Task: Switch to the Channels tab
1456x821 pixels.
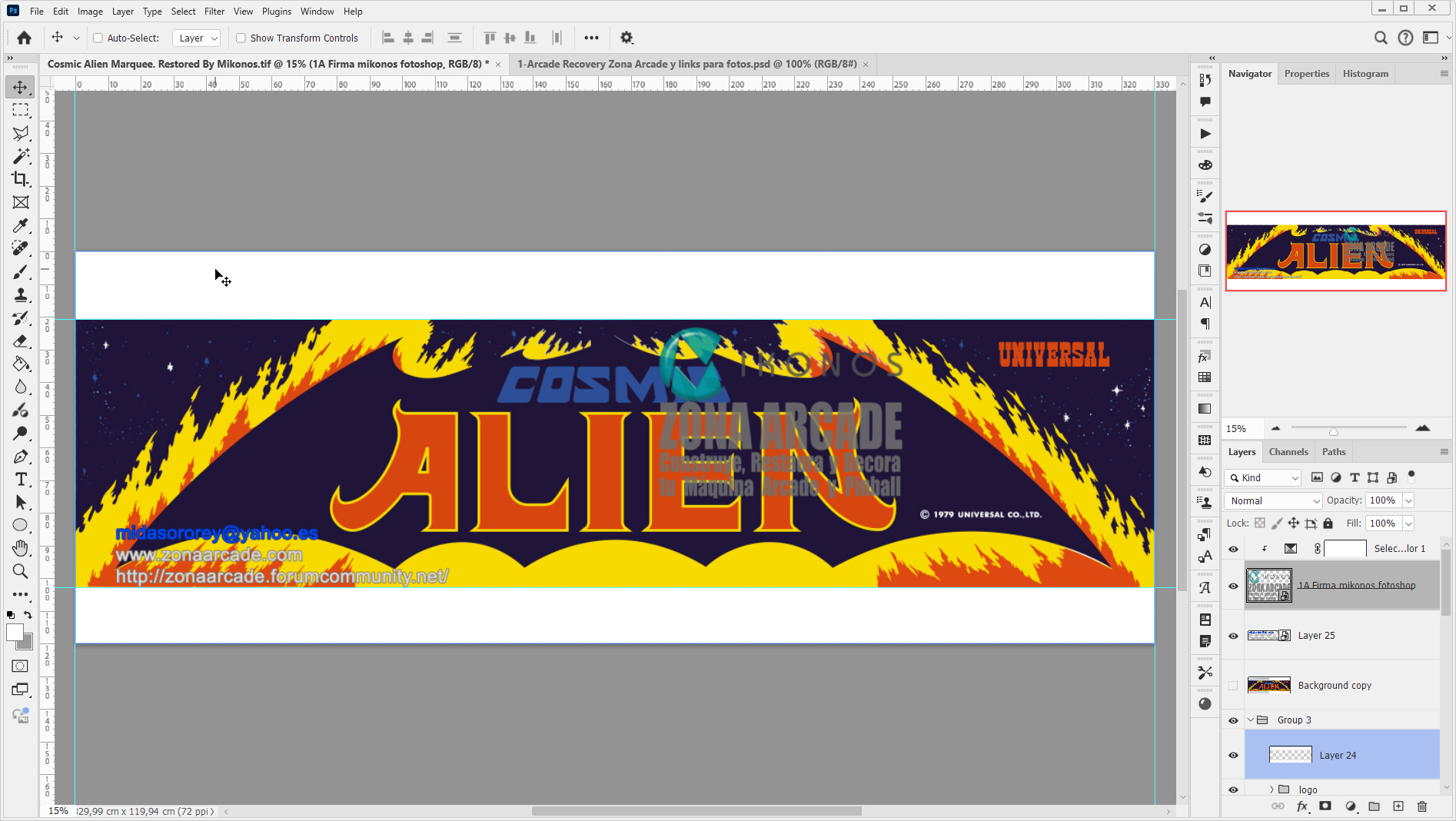Action: 1288,452
